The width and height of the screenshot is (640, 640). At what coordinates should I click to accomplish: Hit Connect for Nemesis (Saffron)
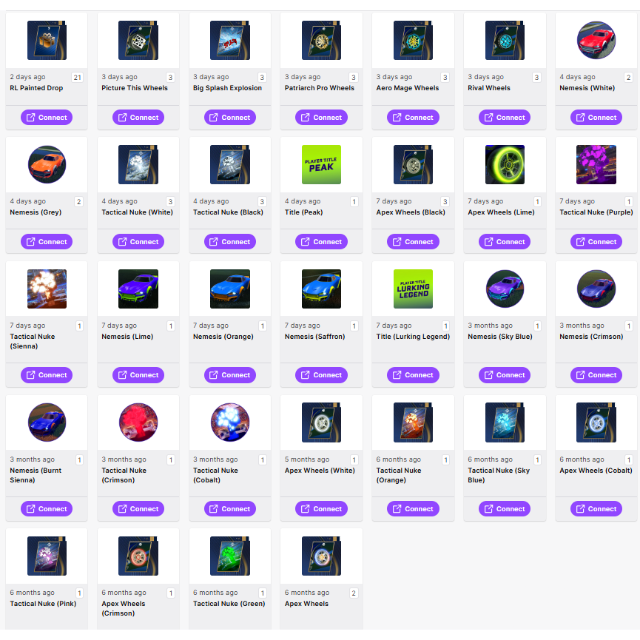tap(321, 375)
